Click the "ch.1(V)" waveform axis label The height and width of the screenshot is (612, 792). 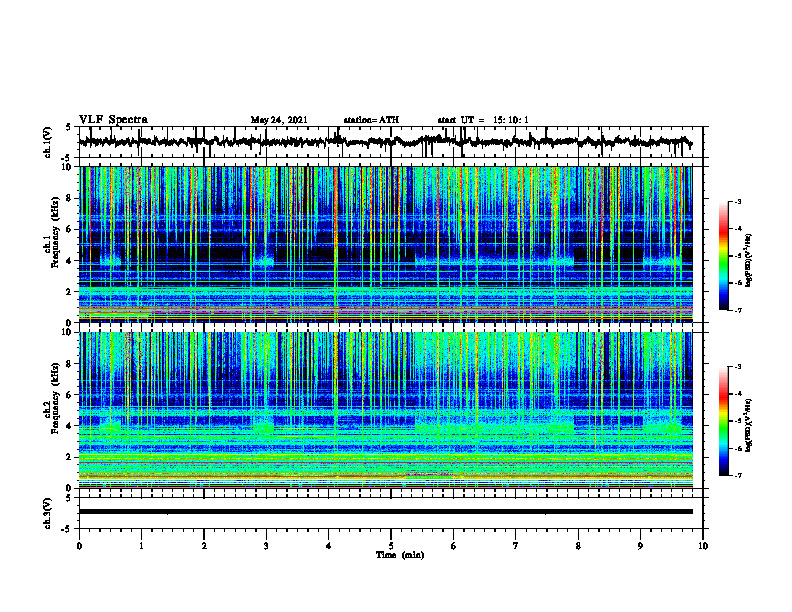pos(48,142)
